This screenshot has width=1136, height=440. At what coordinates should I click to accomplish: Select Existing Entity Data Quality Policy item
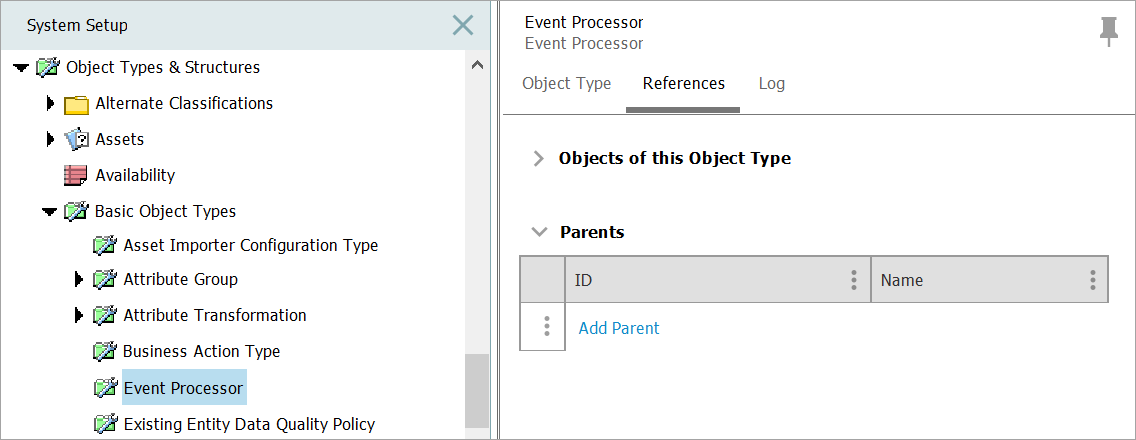(248, 424)
